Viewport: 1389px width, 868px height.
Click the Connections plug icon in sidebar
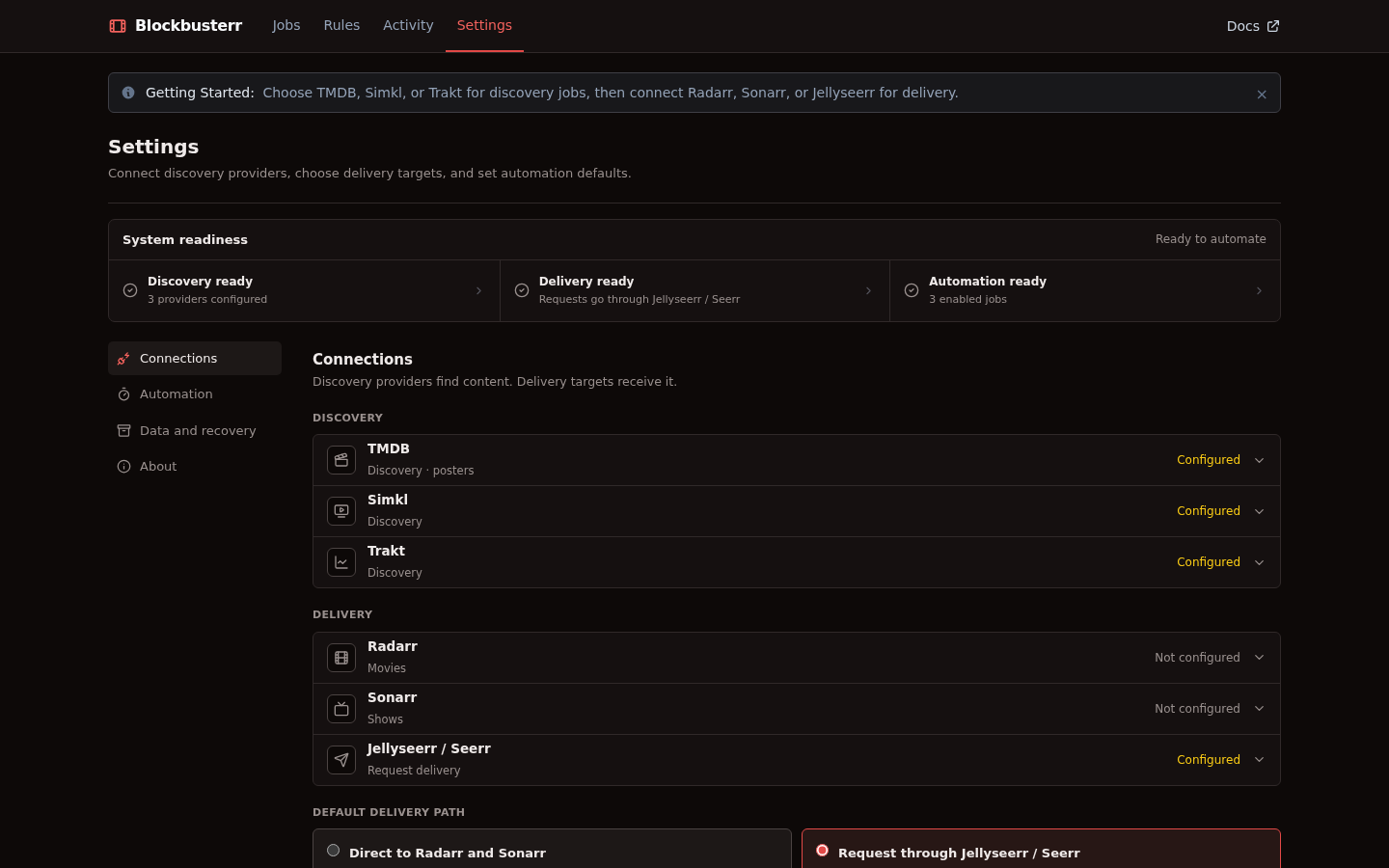[x=123, y=359]
